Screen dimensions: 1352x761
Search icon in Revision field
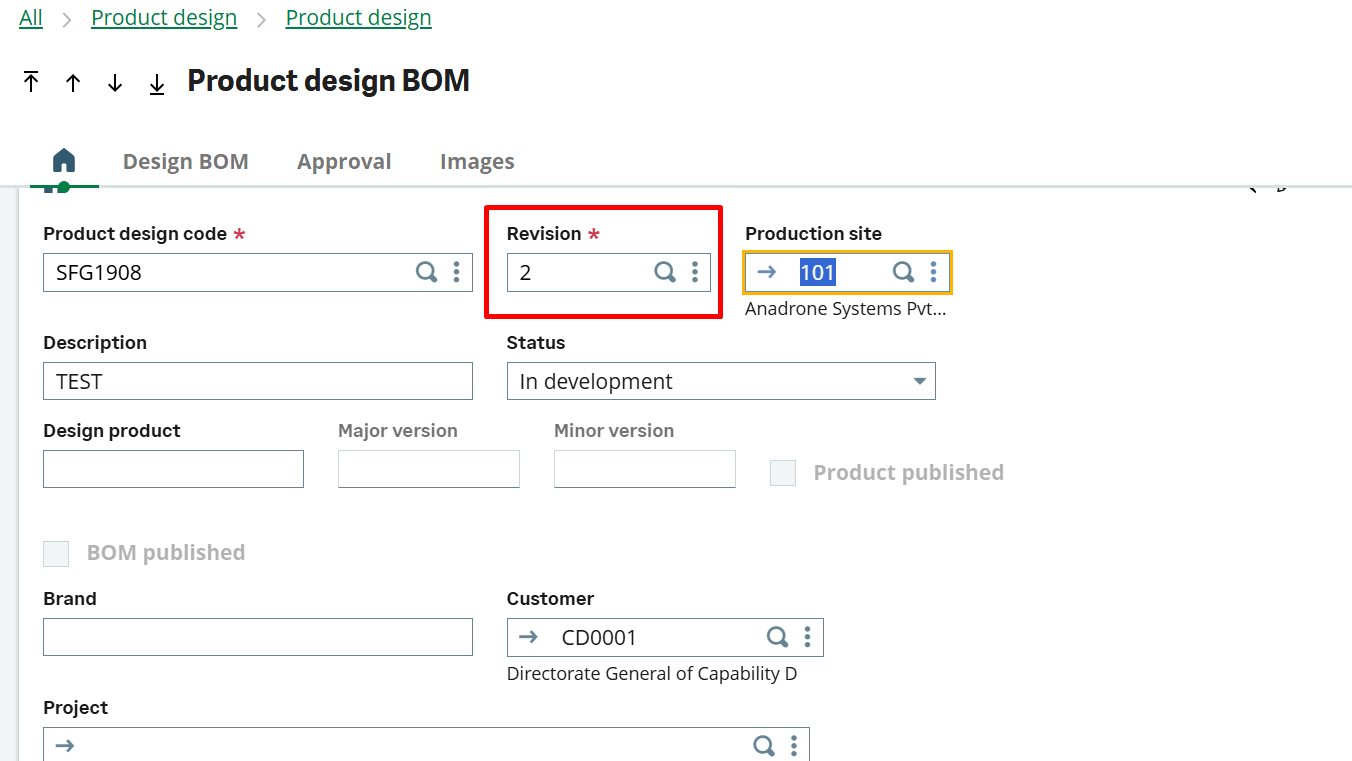click(x=665, y=272)
